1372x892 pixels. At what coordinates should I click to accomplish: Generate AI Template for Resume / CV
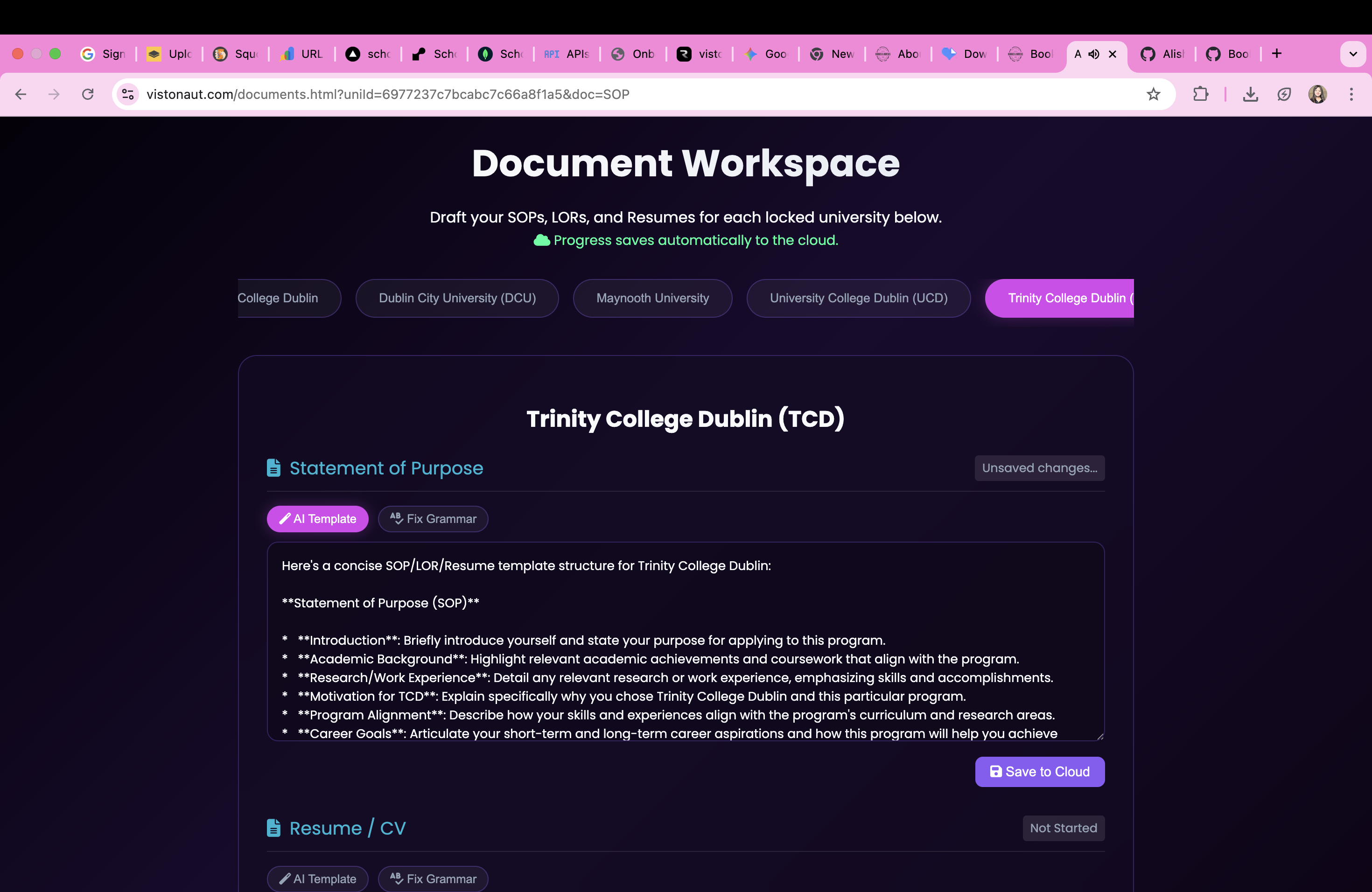click(318, 879)
